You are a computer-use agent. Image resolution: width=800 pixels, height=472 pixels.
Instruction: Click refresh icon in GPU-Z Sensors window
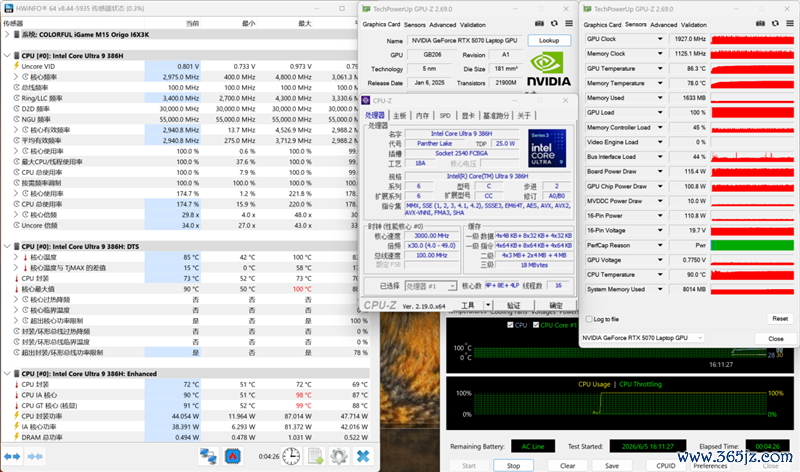[775, 23]
